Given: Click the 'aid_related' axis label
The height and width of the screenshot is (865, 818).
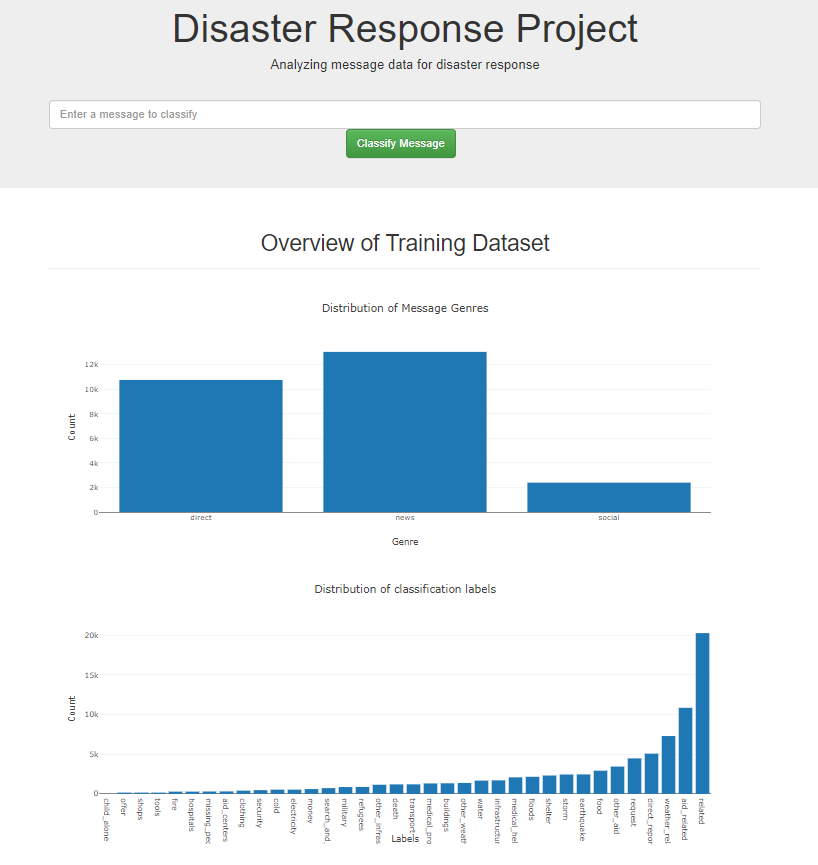Looking at the screenshot, I should (685, 819).
